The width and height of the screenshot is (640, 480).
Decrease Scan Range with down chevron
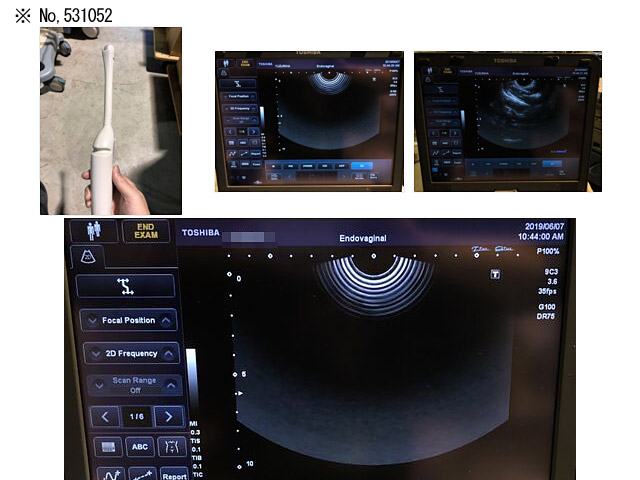click(99, 385)
